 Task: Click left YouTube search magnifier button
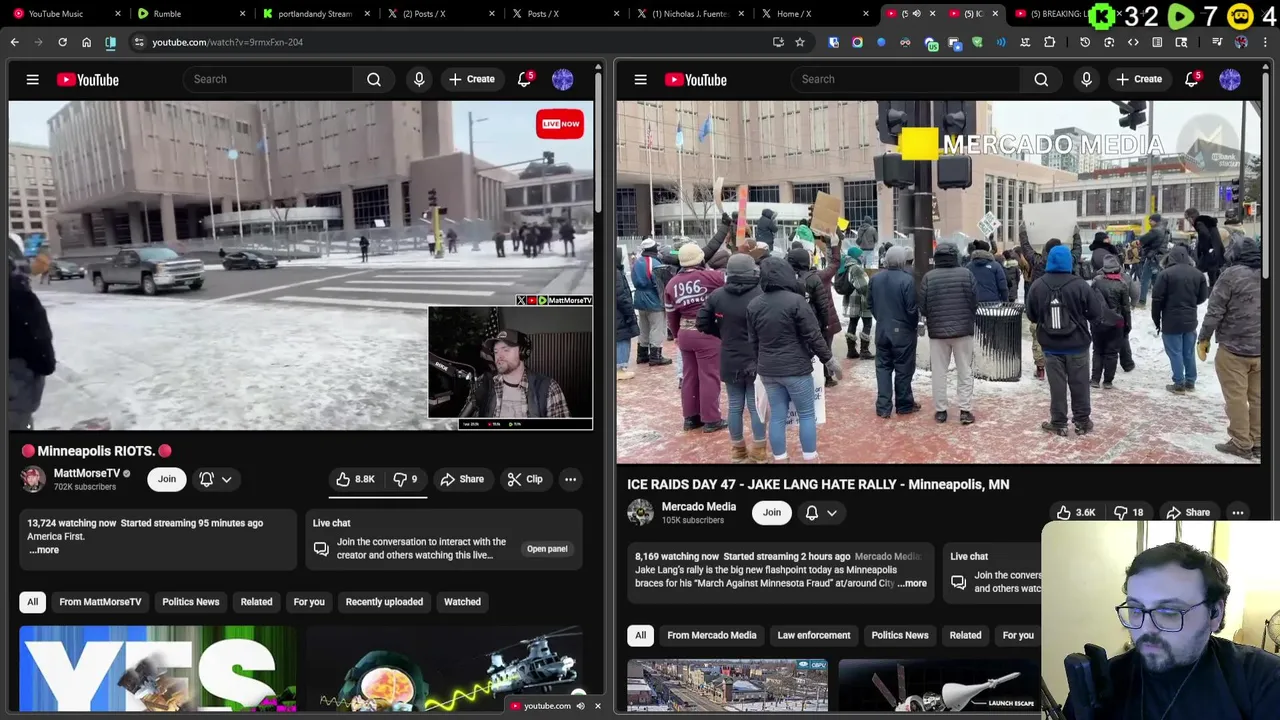pyautogui.click(x=374, y=79)
